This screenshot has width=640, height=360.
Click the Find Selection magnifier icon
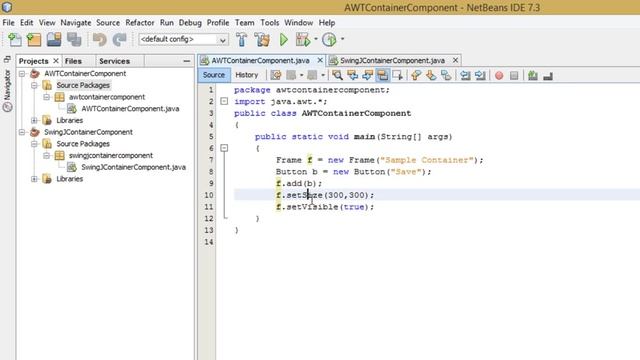pyautogui.click(x=337, y=76)
